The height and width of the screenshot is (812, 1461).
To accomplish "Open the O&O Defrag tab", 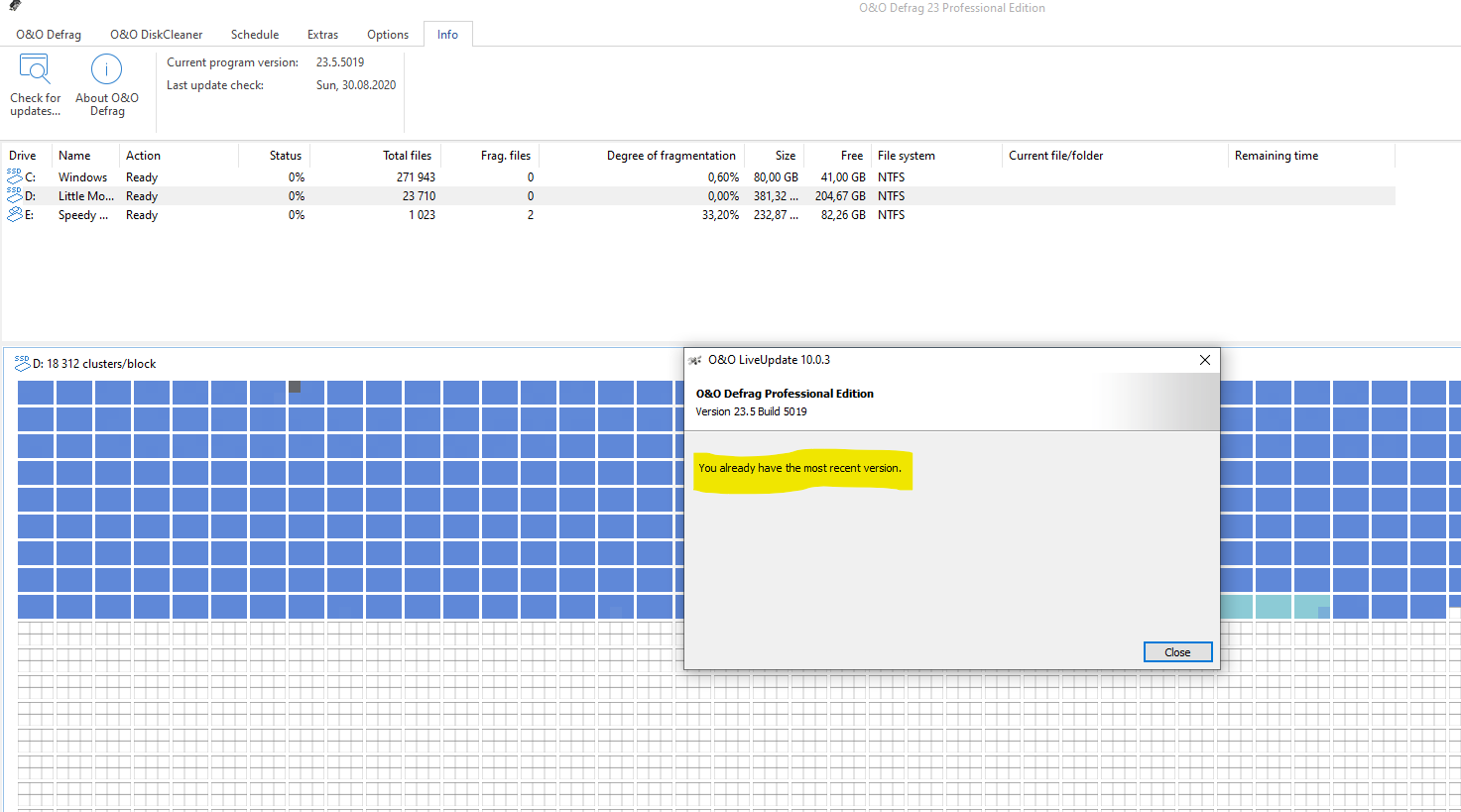I will coord(49,35).
